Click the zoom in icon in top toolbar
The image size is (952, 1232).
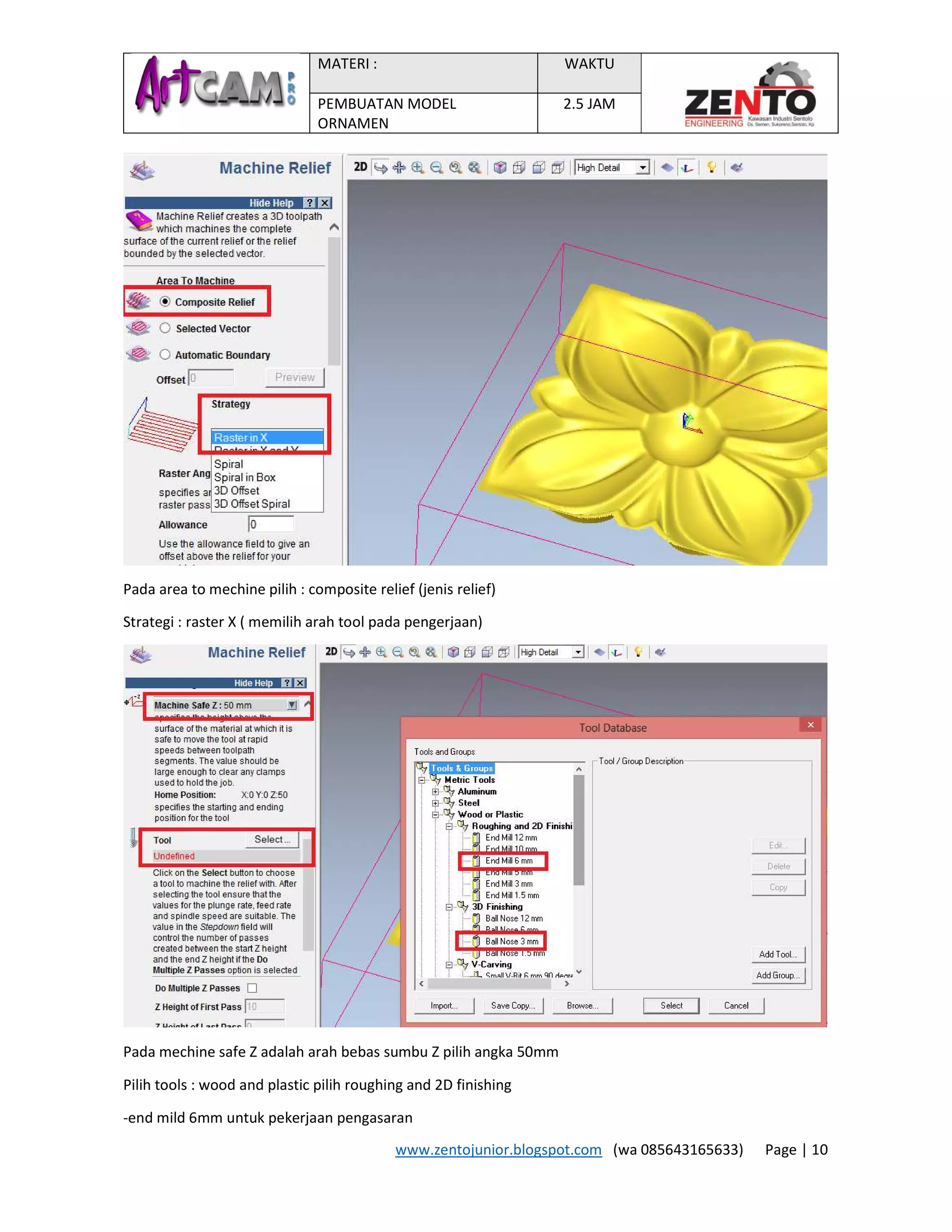(x=417, y=167)
